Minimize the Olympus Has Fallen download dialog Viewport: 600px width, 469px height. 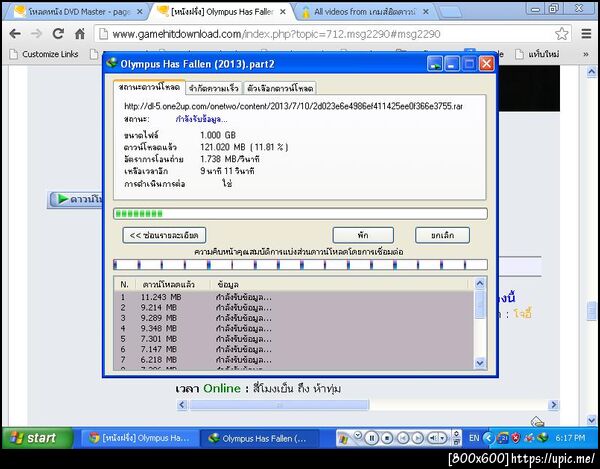pyautogui.click(x=452, y=64)
